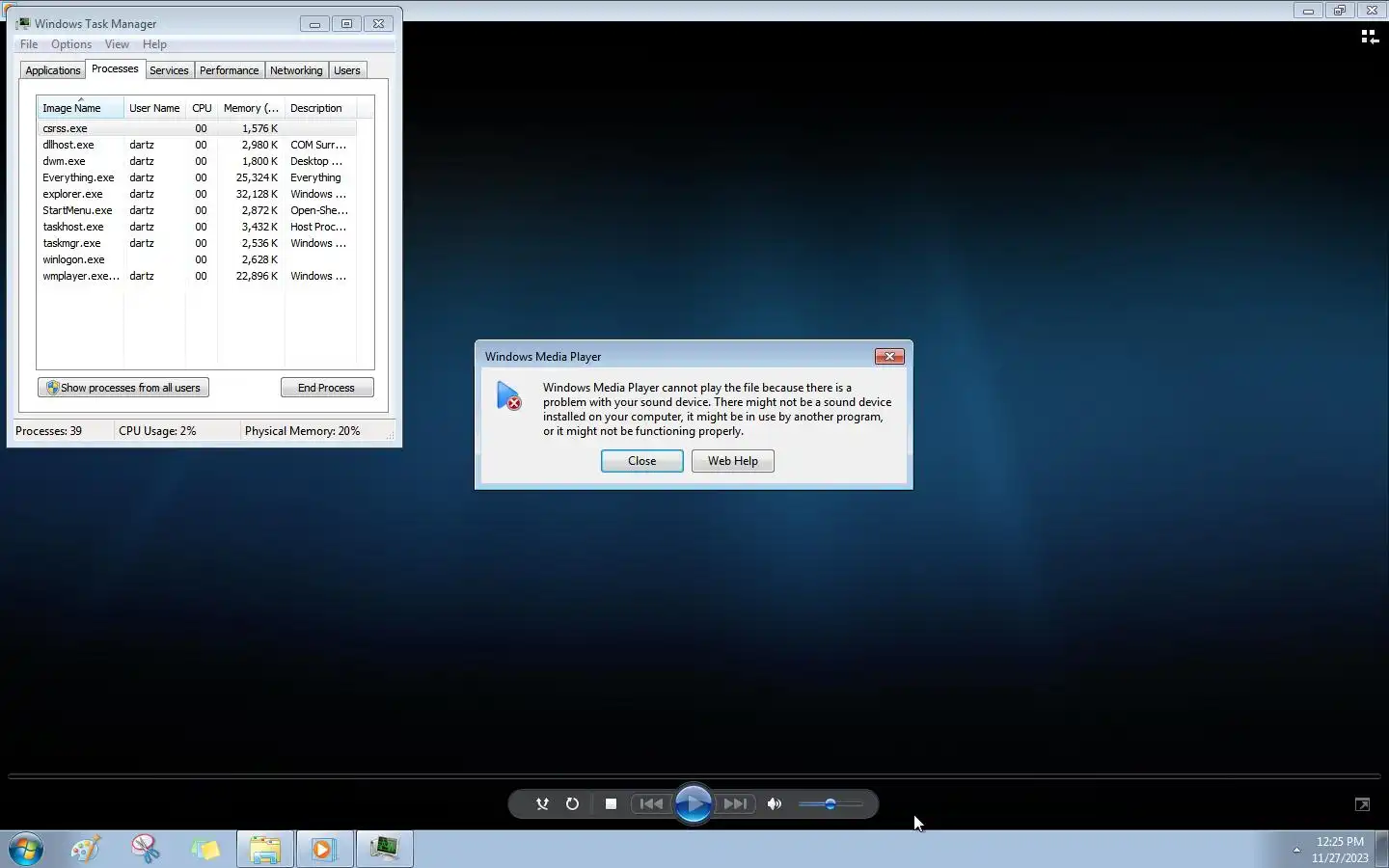Image resolution: width=1389 pixels, height=868 pixels.
Task: Select the explorer.exe process row
Action: point(197,194)
